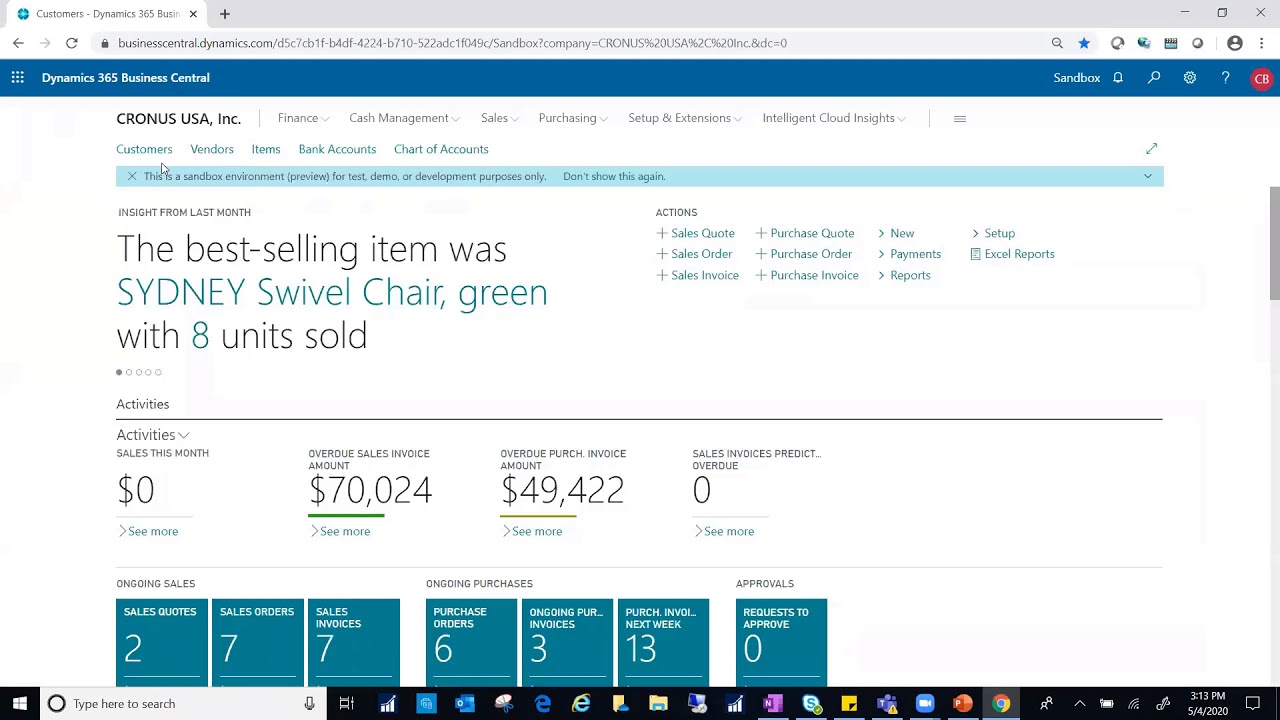
Task: Go back using the browser back arrow
Action: click(18, 43)
